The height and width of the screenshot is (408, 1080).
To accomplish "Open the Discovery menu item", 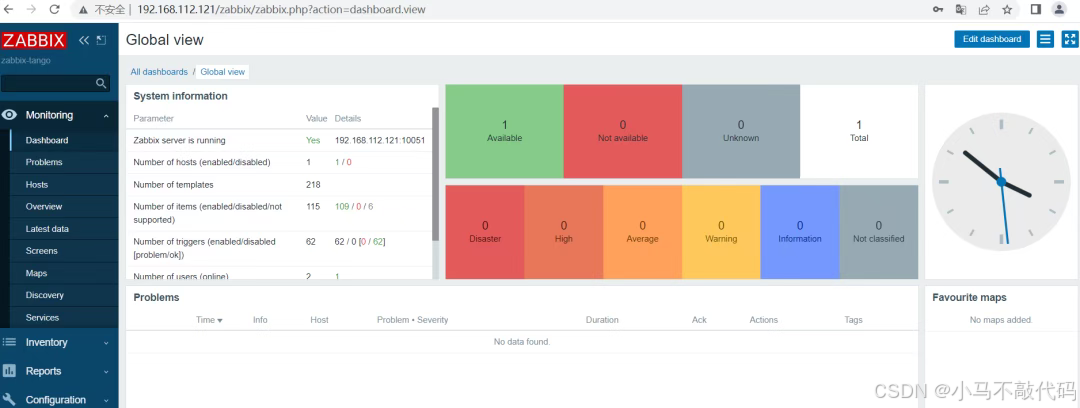I will pyautogui.click(x=45, y=295).
